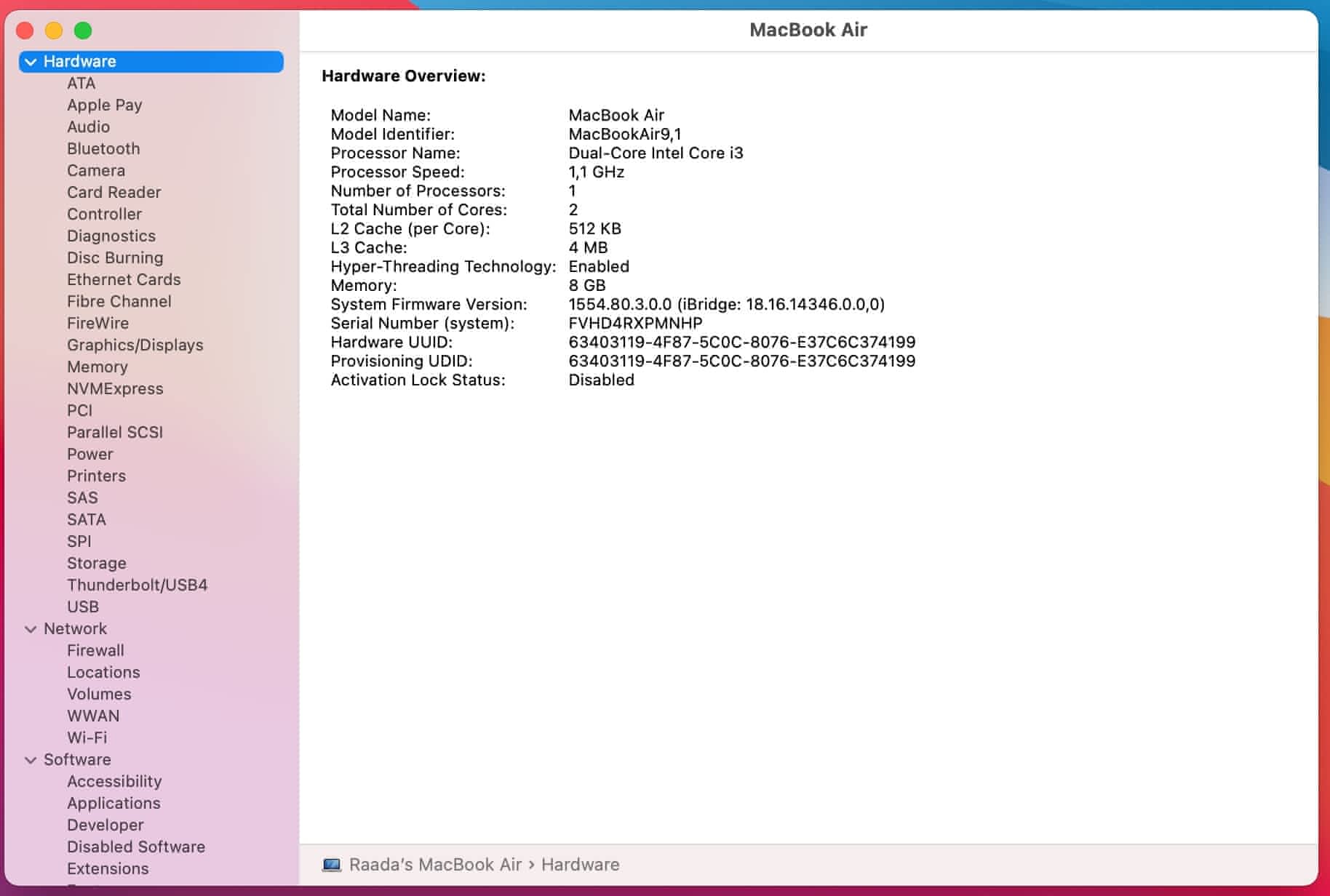Screen dimensions: 1330x896
Task: Click the 4 MB L3 cache value
Action: tap(588, 248)
